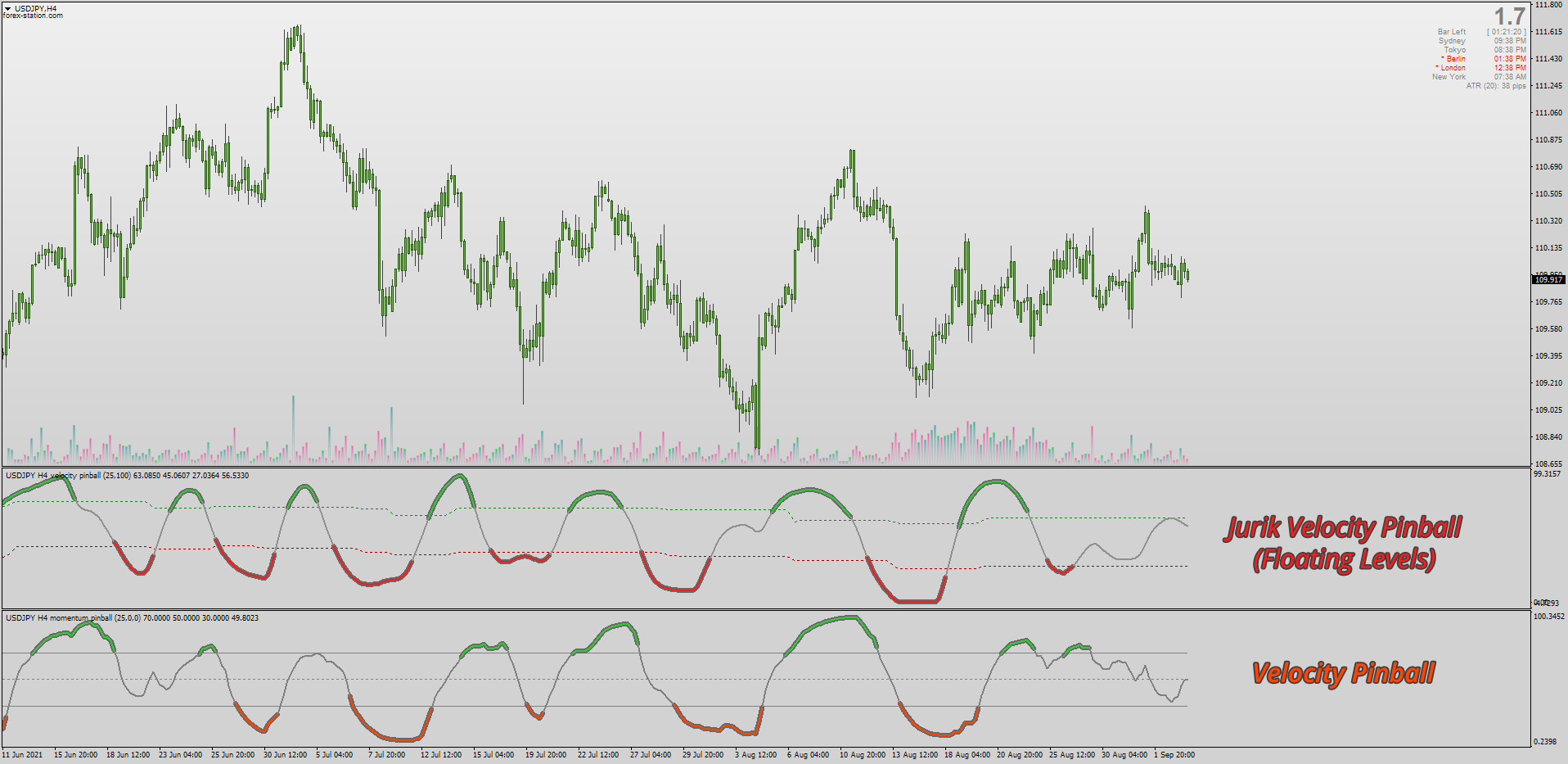Click the orange Velocity Pinball title in bottom panel
Image resolution: width=1568 pixels, height=764 pixels.
[1343, 673]
